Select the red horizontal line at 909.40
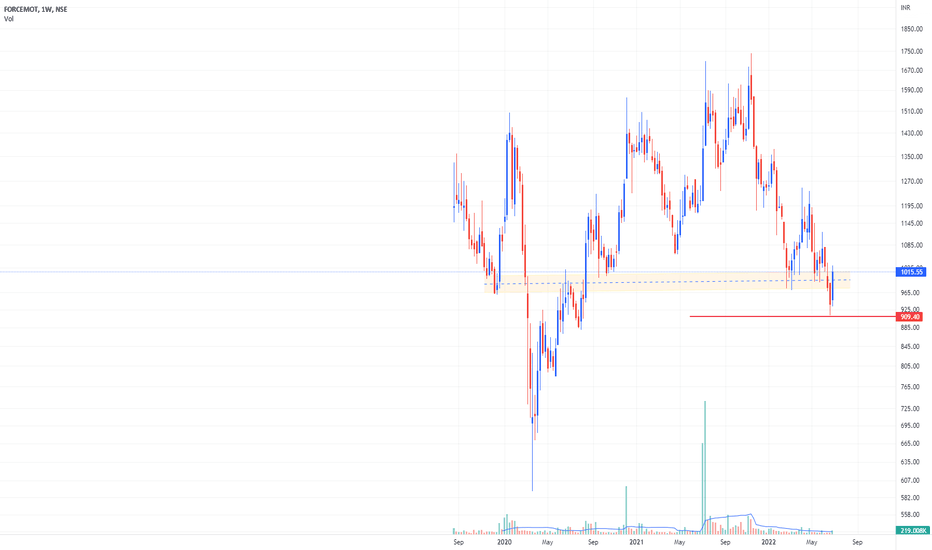932x550 pixels. [792, 316]
